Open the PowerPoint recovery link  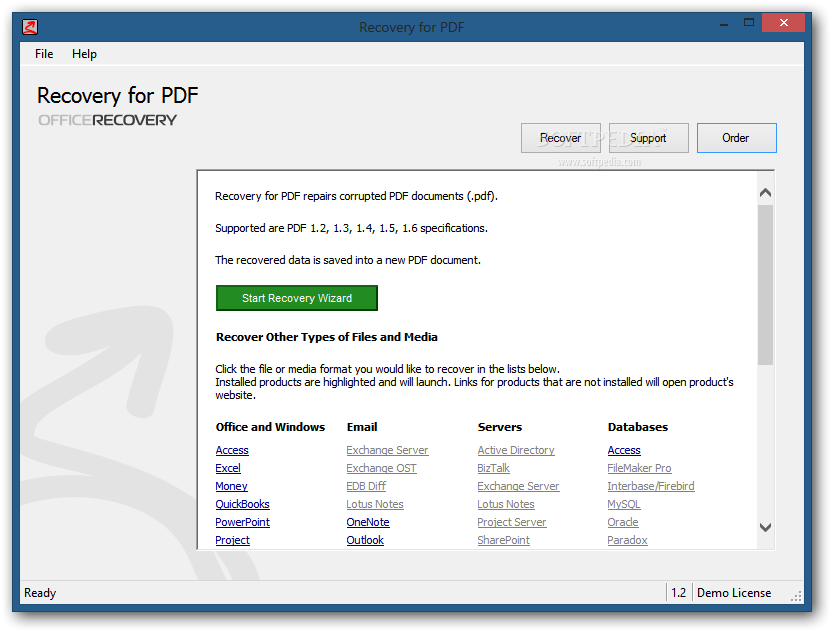point(242,522)
